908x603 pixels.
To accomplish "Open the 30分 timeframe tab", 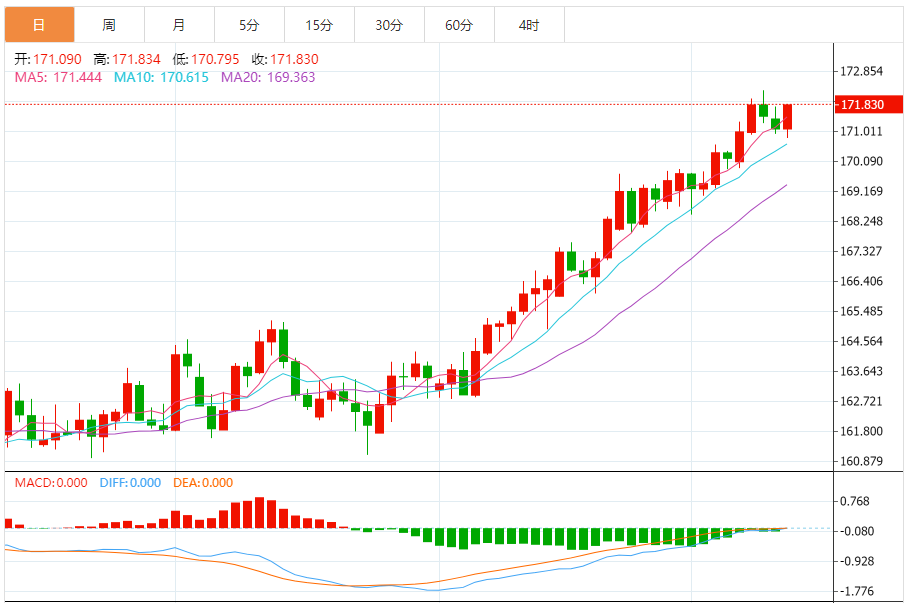I will [390, 25].
